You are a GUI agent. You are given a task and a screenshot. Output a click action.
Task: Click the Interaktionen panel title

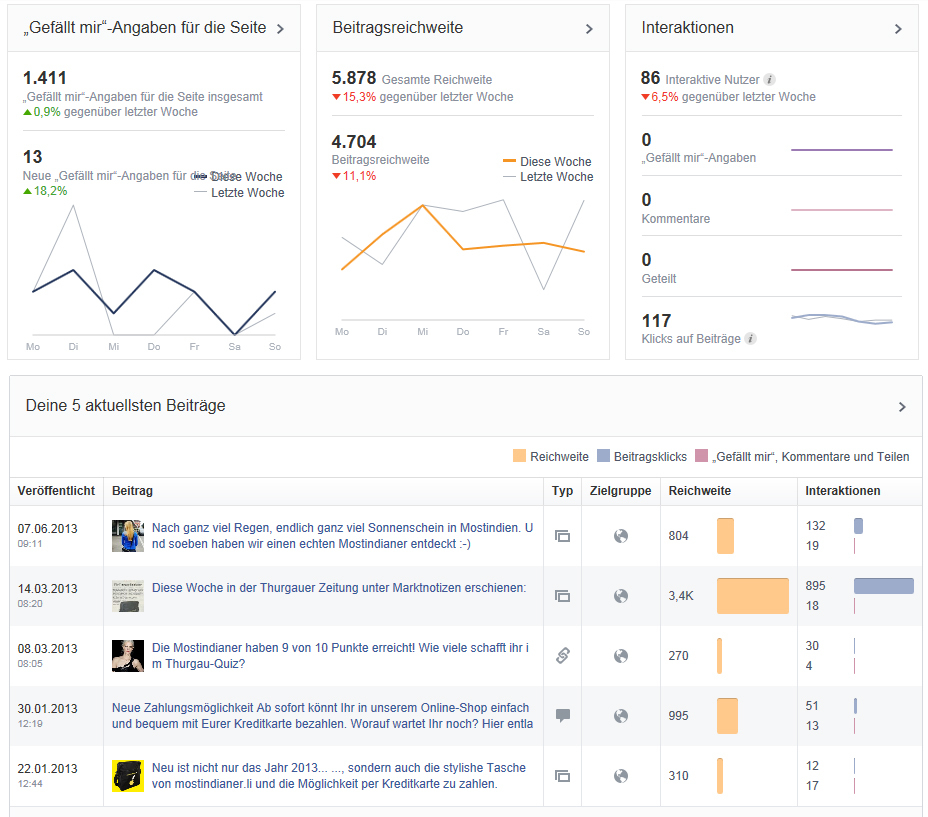click(687, 28)
